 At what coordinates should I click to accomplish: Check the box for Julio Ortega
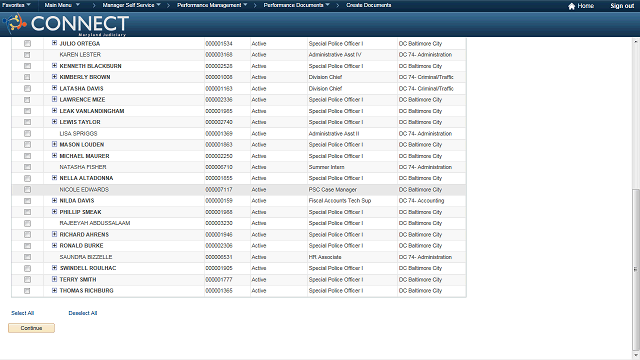point(27,43)
